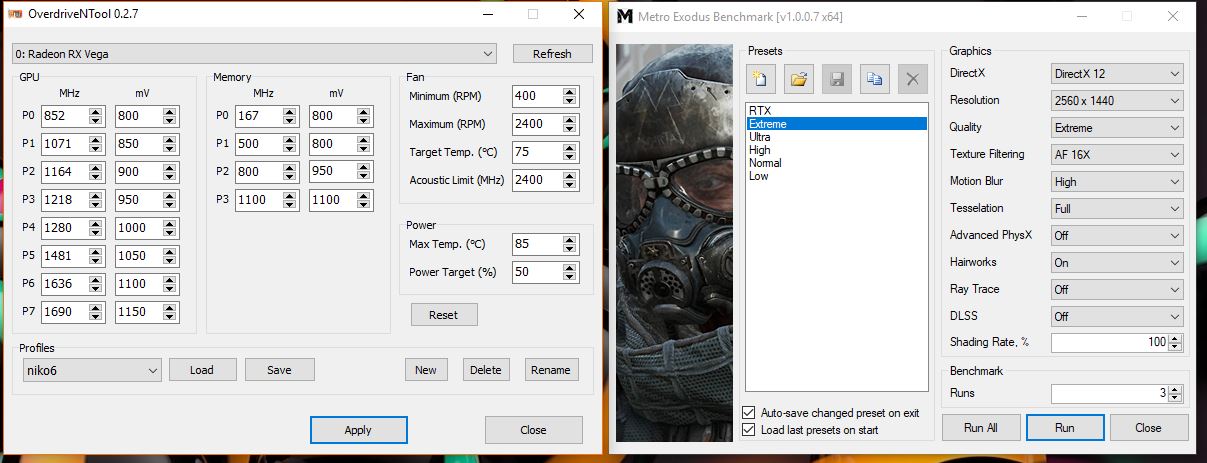Open the Tesselation dropdown

pos(1117,209)
